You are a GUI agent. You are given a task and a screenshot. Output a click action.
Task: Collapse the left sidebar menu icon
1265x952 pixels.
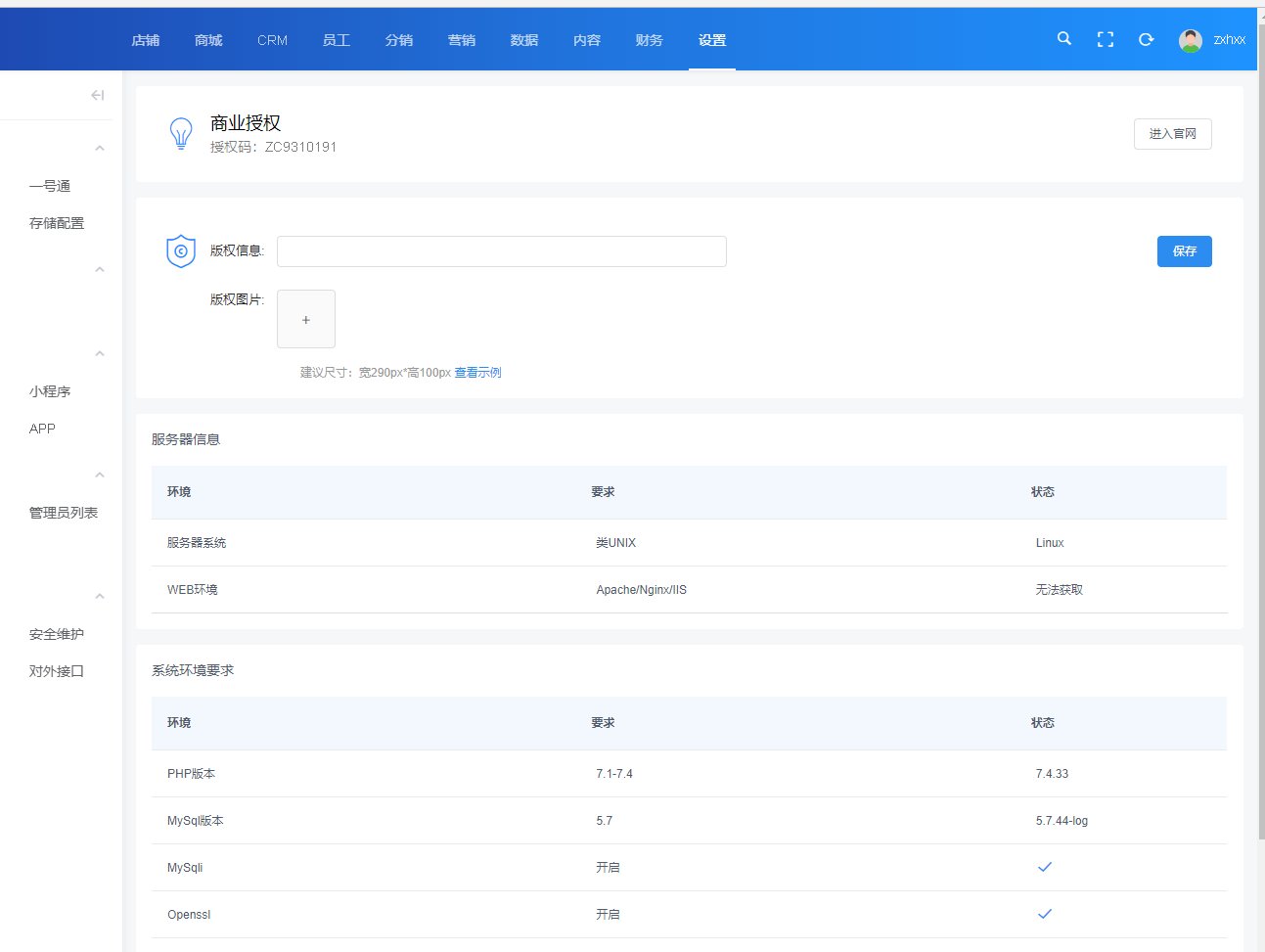pyautogui.click(x=98, y=95)
